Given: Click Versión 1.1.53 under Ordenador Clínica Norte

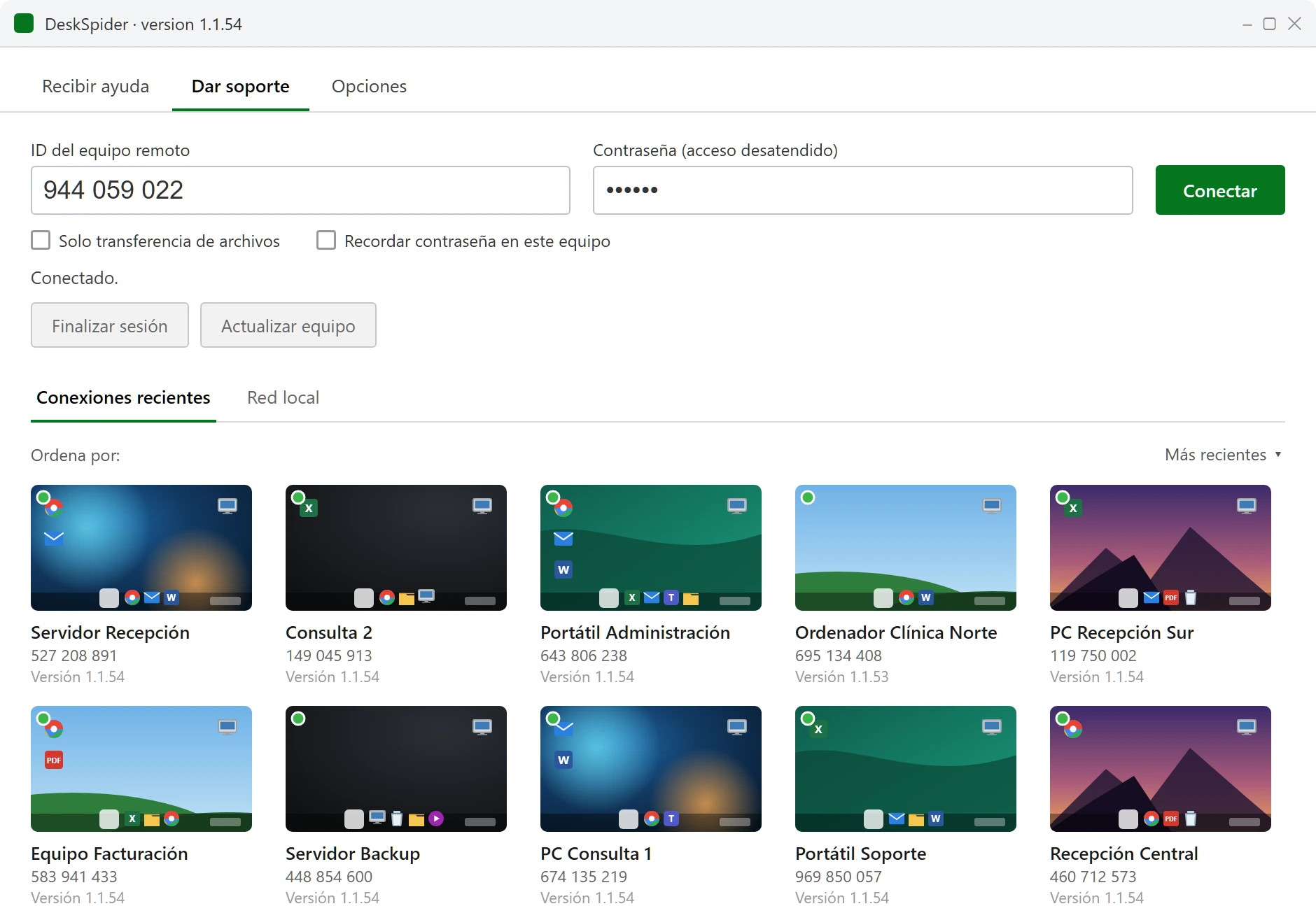Looking at the screenshot, I should [x=842, y=677].
